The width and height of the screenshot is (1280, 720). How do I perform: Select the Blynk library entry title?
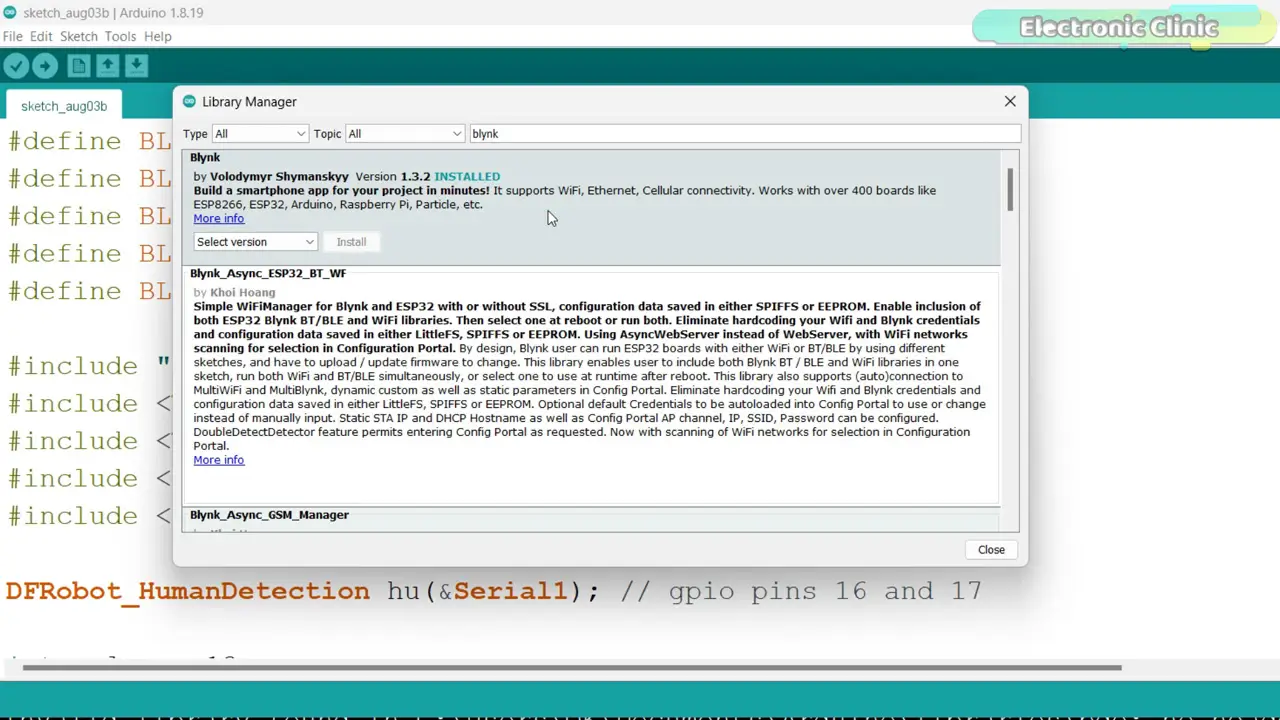pos(205,157)
